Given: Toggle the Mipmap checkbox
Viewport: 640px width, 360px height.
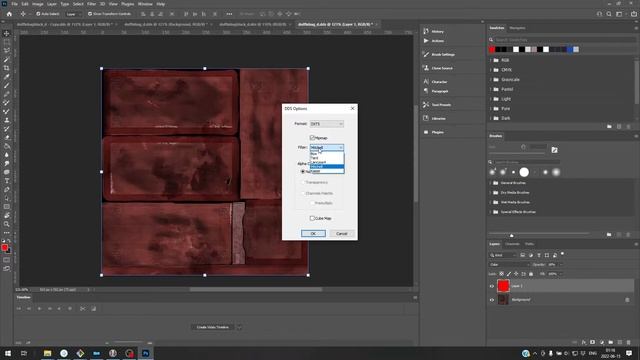Looking at the screenshot, I should pyautogui.click(x=312, y=138).
